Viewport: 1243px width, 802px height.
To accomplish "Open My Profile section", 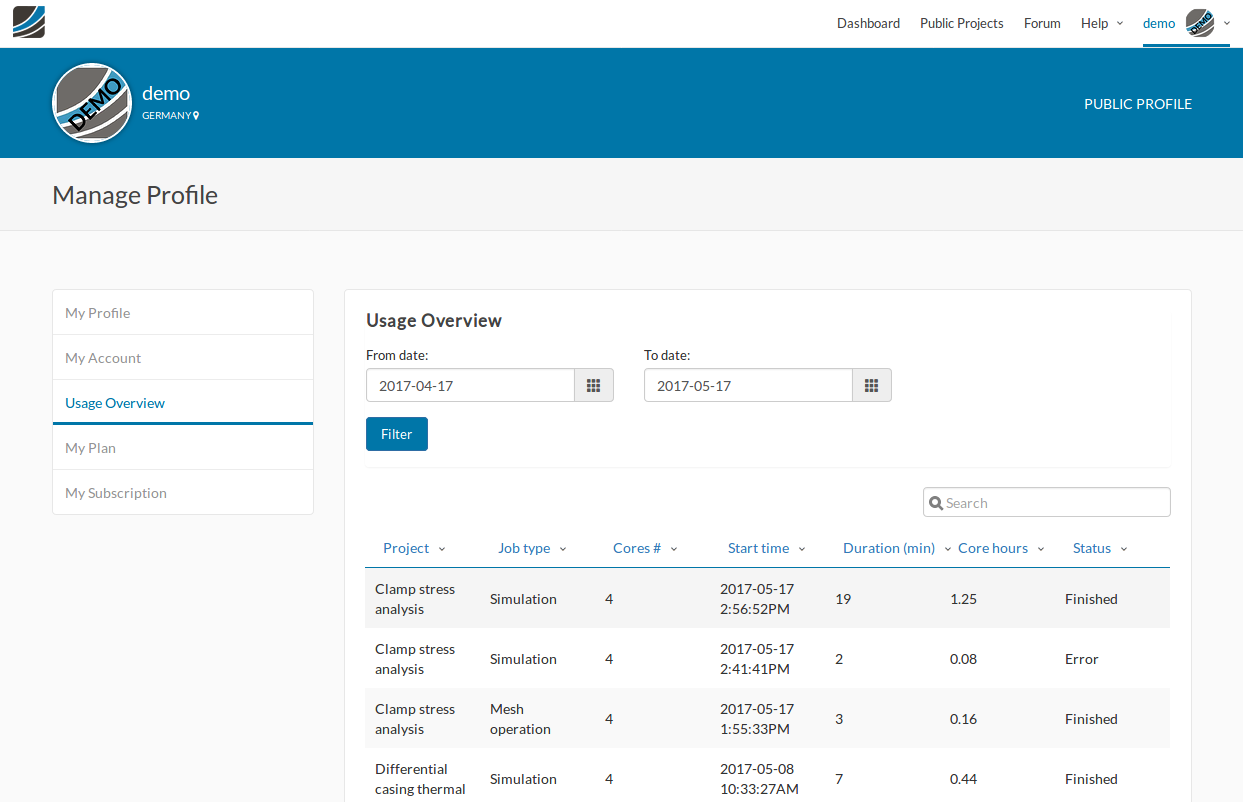I will [183, 313].
